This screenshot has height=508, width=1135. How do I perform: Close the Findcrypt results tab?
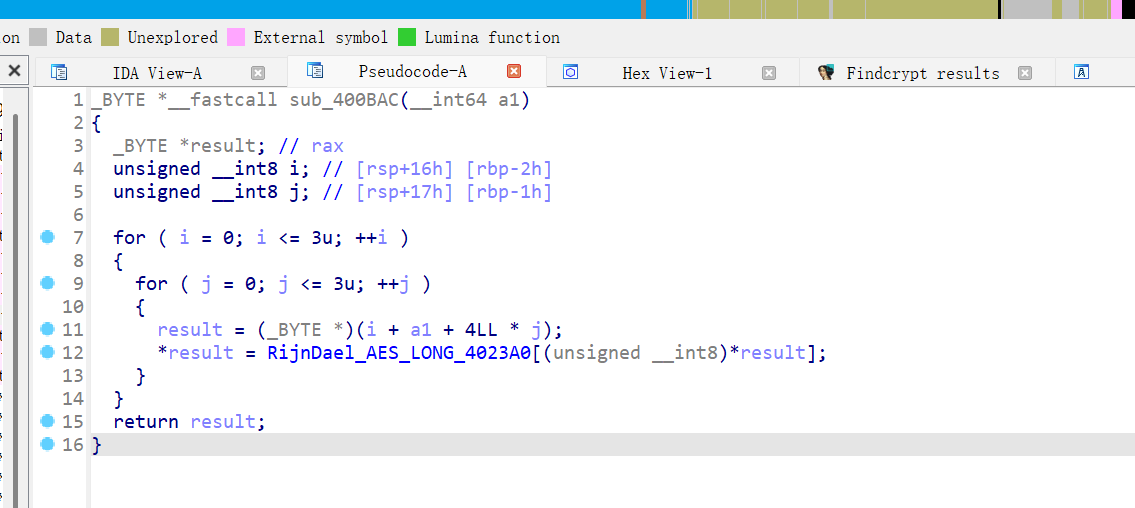(1024, 72)
